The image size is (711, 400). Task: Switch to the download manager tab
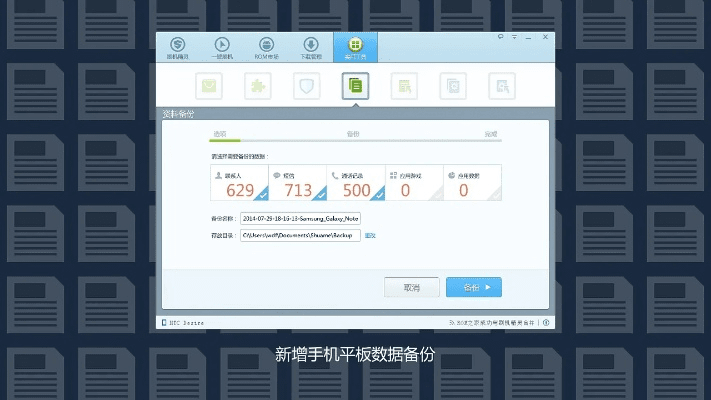pyautogui.click(x=311, y=47)
